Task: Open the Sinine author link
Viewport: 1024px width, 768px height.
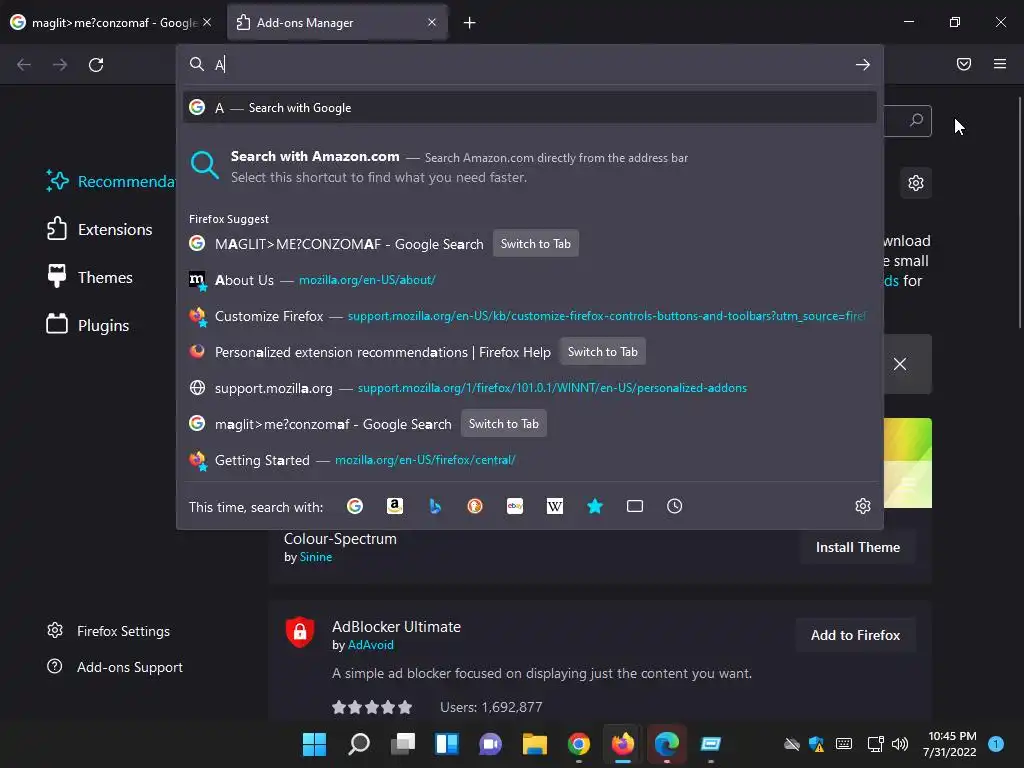Action: click(x=316, y=557)
